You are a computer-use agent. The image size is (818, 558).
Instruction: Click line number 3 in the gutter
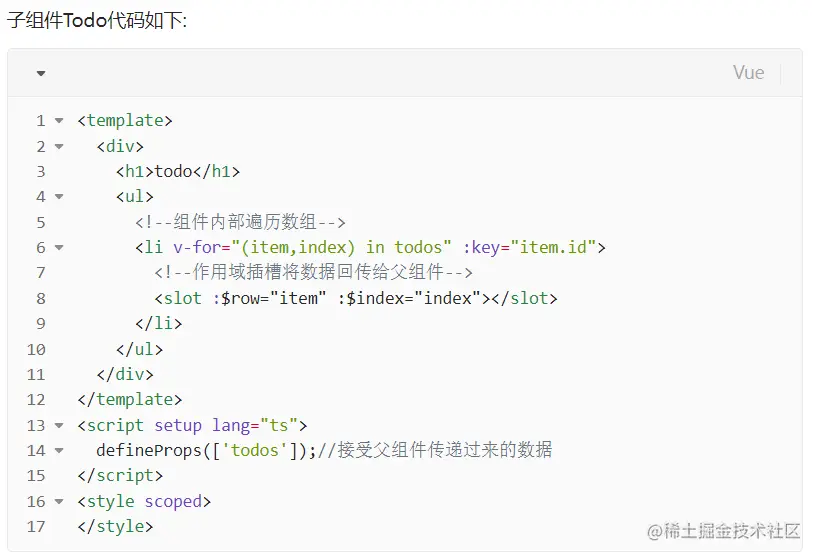41,172
